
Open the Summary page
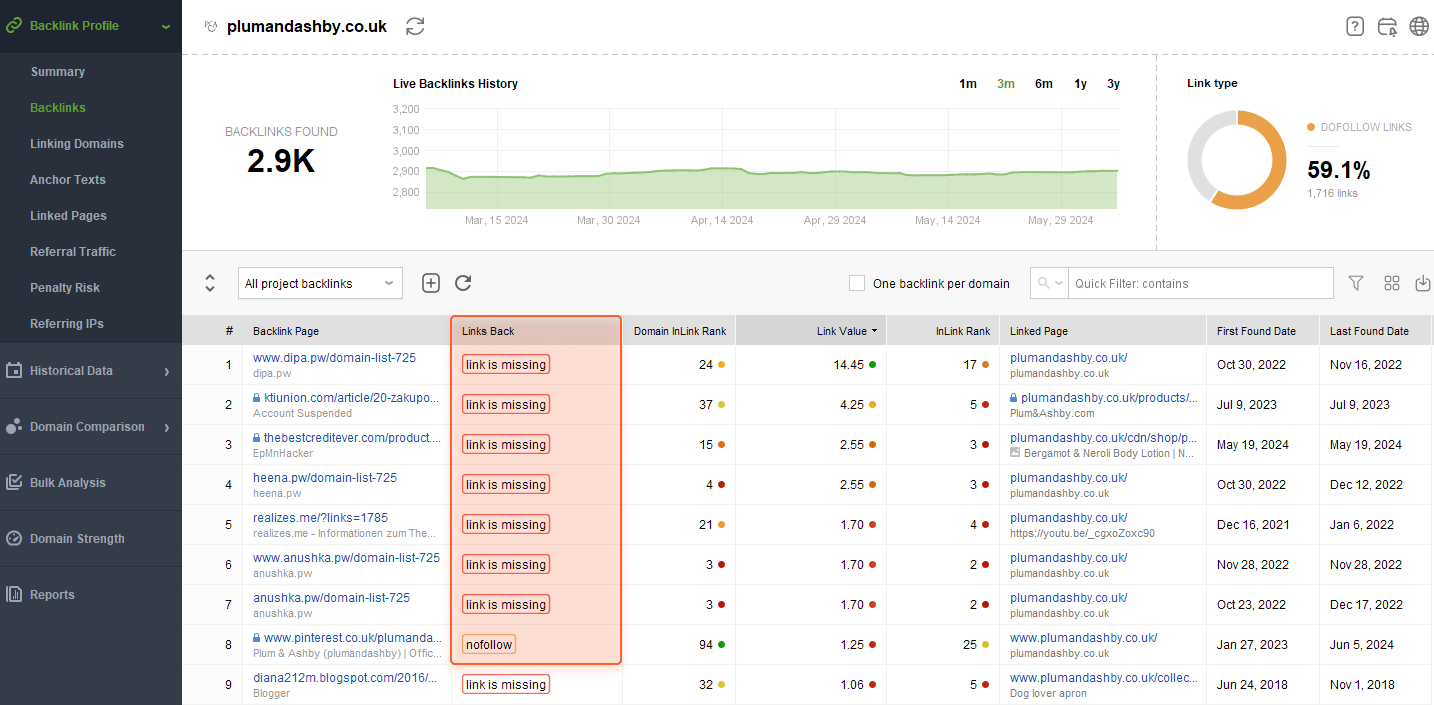tap(57, 72)
